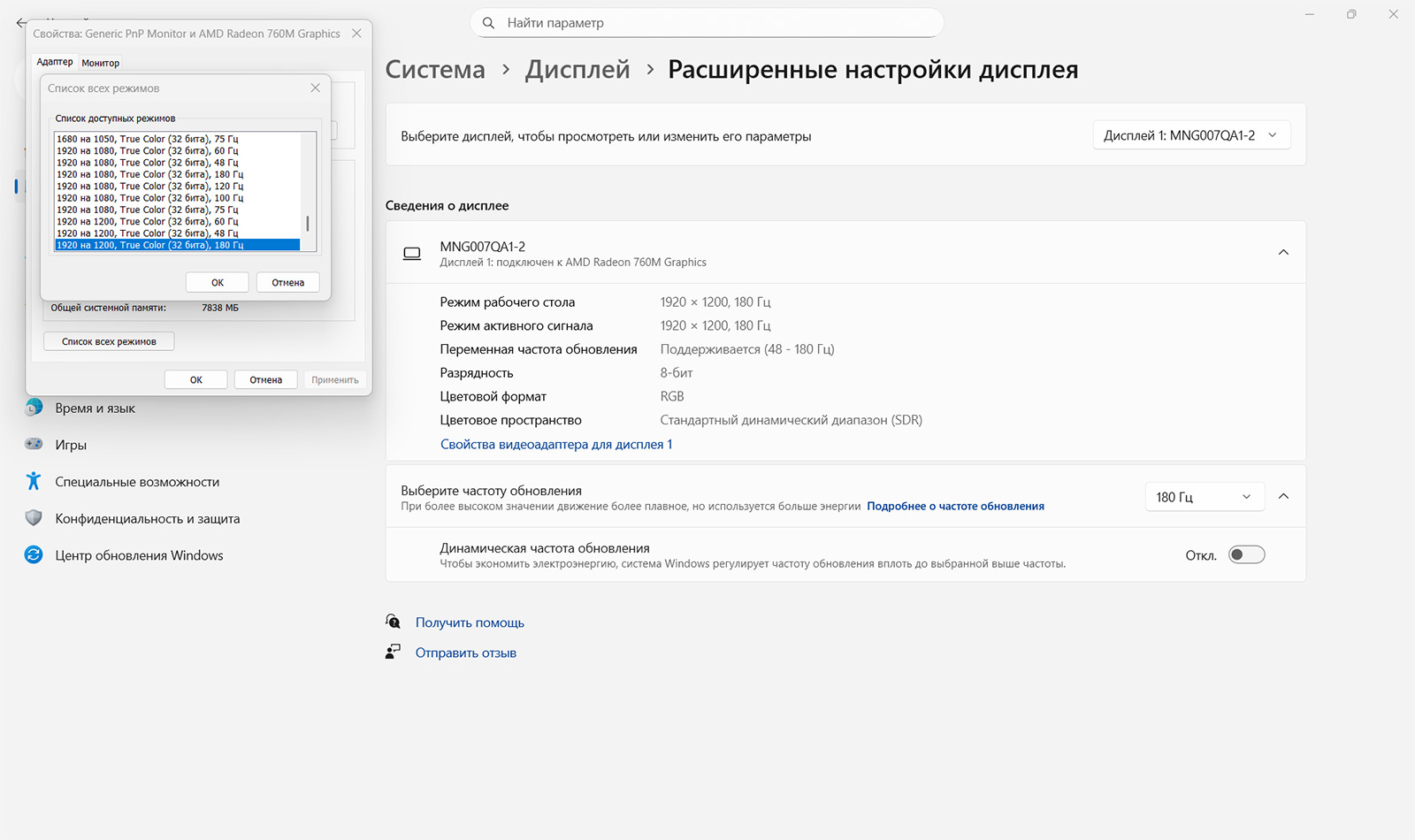Collapse the refresh rate section chevron
Image resolution: width=1415 pixels, height=840 pixels.
click(x=1283, y=497)
